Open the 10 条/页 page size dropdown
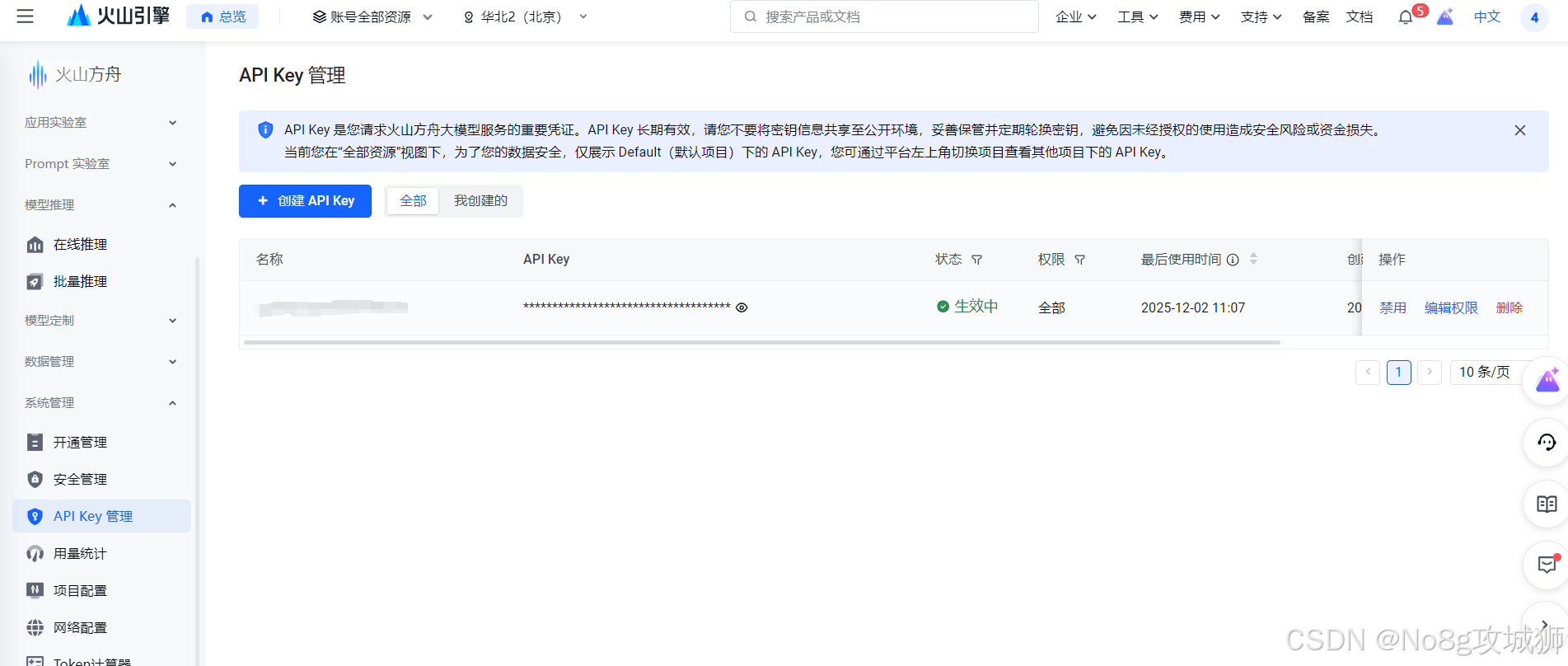This screenshot has width=1568, height=666. point(1486,373)
